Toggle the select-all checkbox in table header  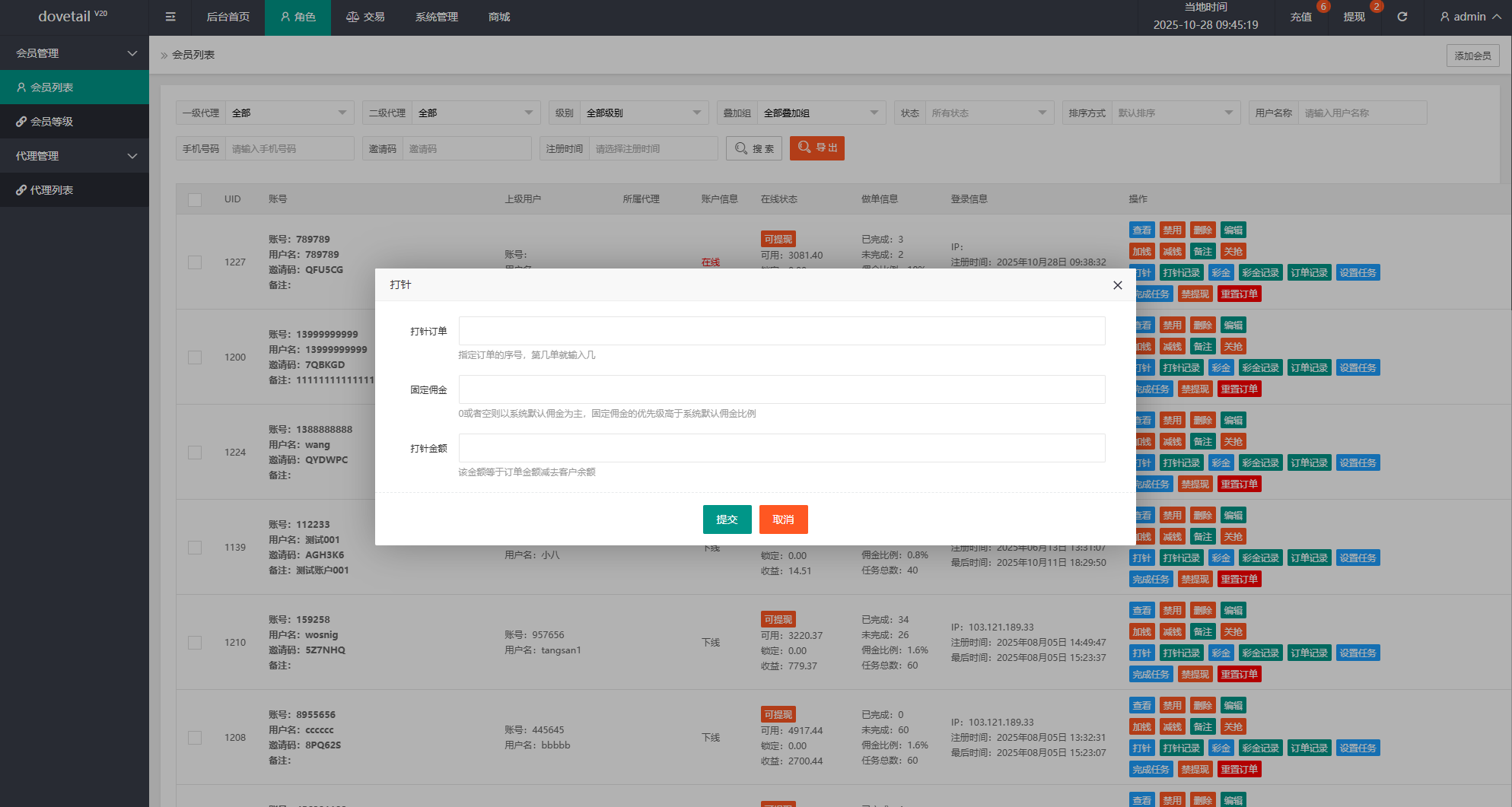pos(195,199)
